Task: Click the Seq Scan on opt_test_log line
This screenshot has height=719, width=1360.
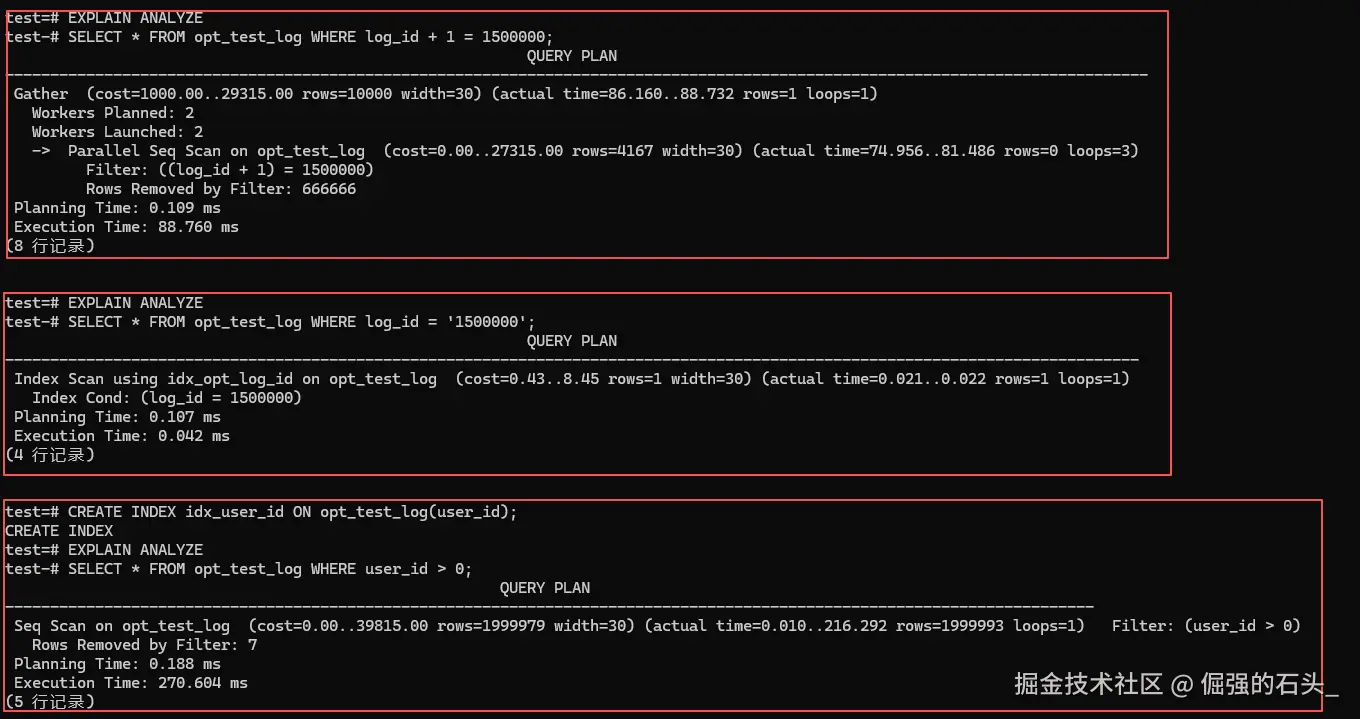Action: pyautogui.click(x=657, y=626)
